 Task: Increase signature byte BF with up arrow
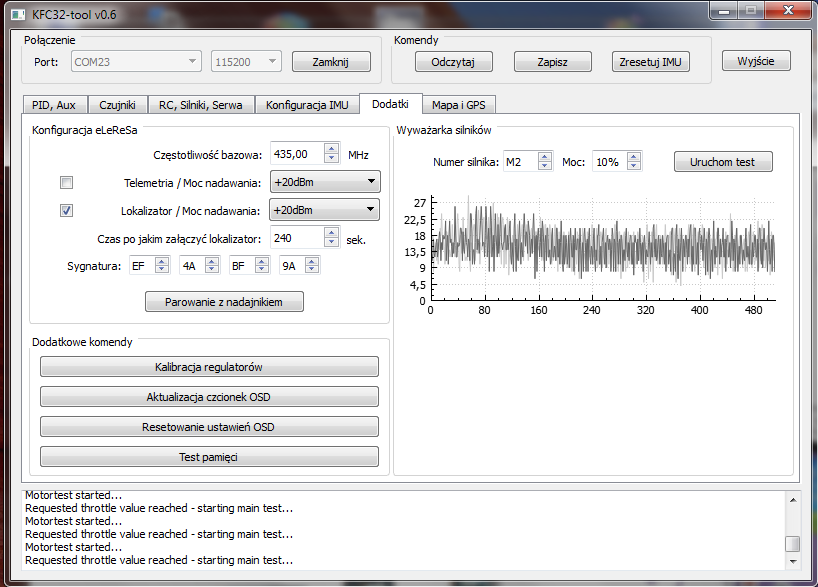(x=263, y=261)
